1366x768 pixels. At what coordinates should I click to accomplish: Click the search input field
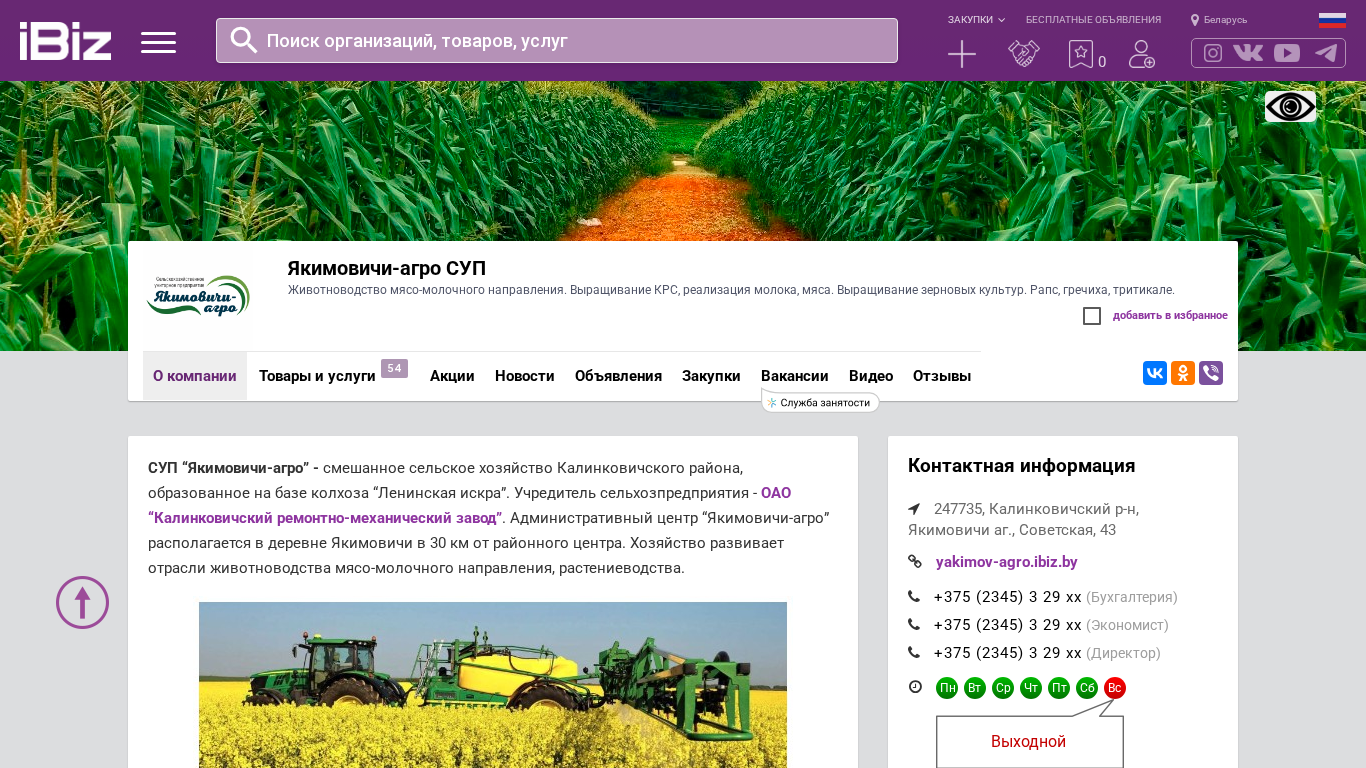(557, 41)
